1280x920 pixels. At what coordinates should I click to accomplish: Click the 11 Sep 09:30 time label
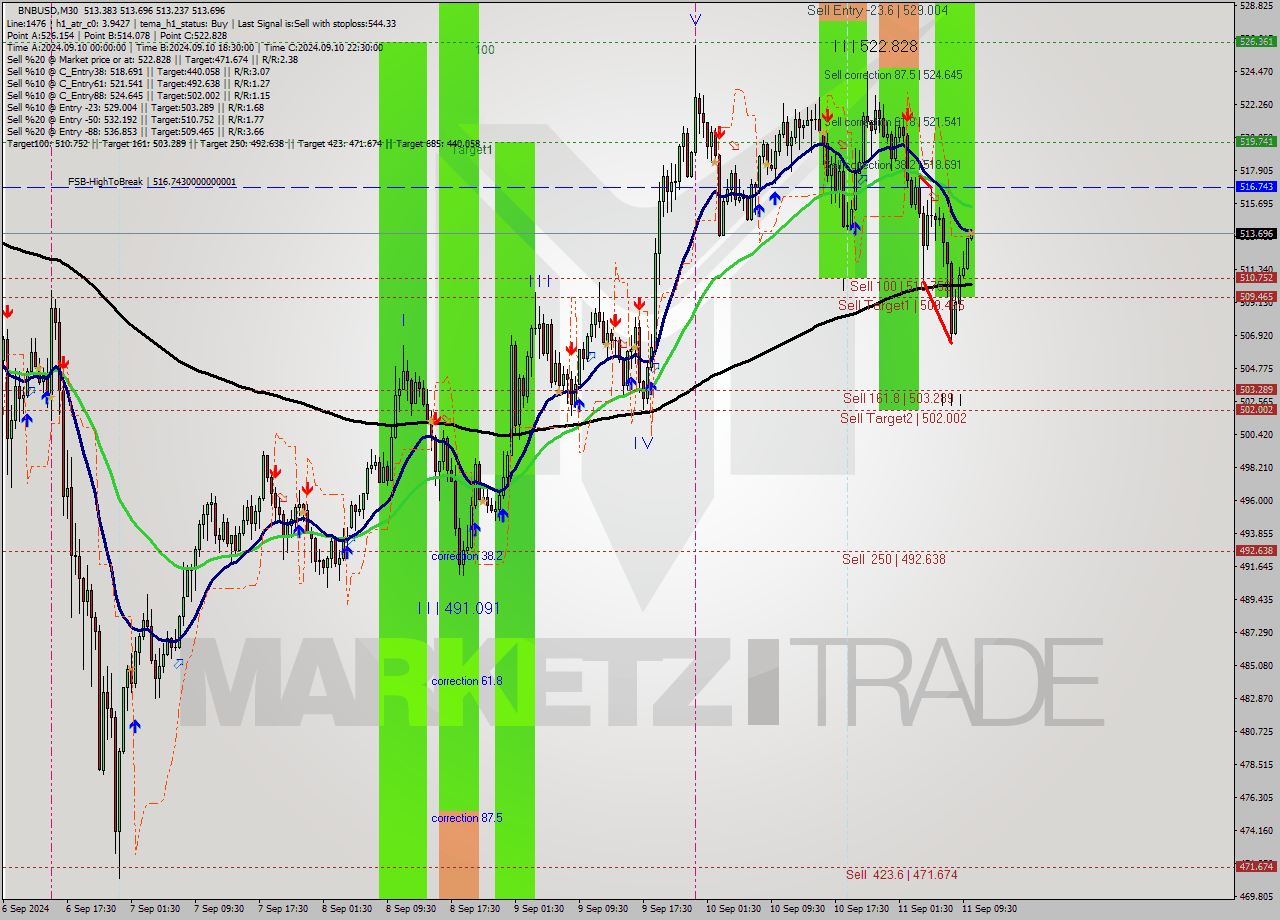[989, 909]
